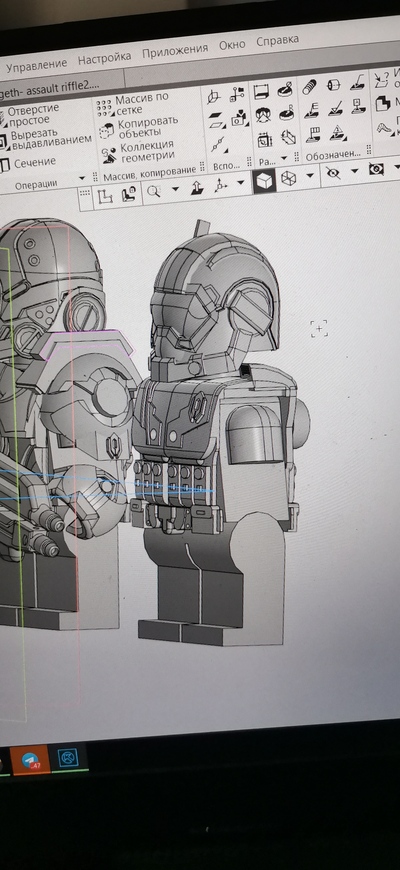400x870 pixels.
Task: Click the framed dimension icon in Ра... panel
Action: (x=265, y=139)
